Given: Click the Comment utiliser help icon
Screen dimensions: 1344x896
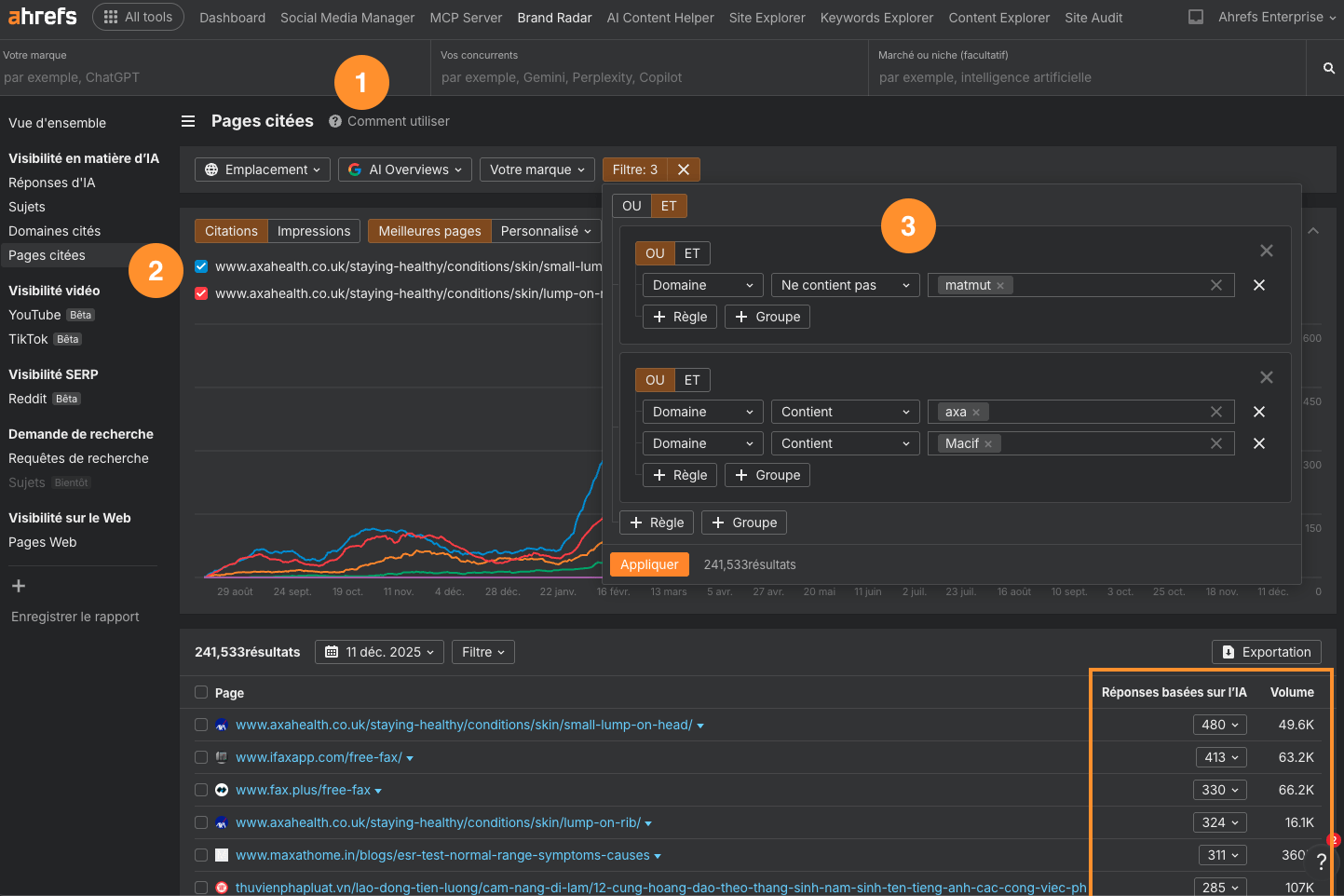Looking at the screenshot, I should pos(335,121).
